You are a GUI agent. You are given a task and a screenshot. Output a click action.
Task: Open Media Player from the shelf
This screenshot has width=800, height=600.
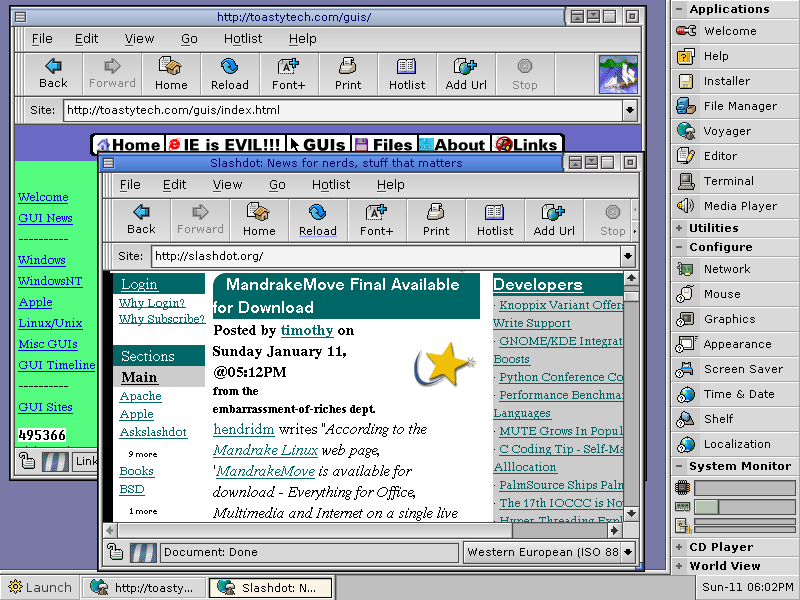(x=735, y=206)
